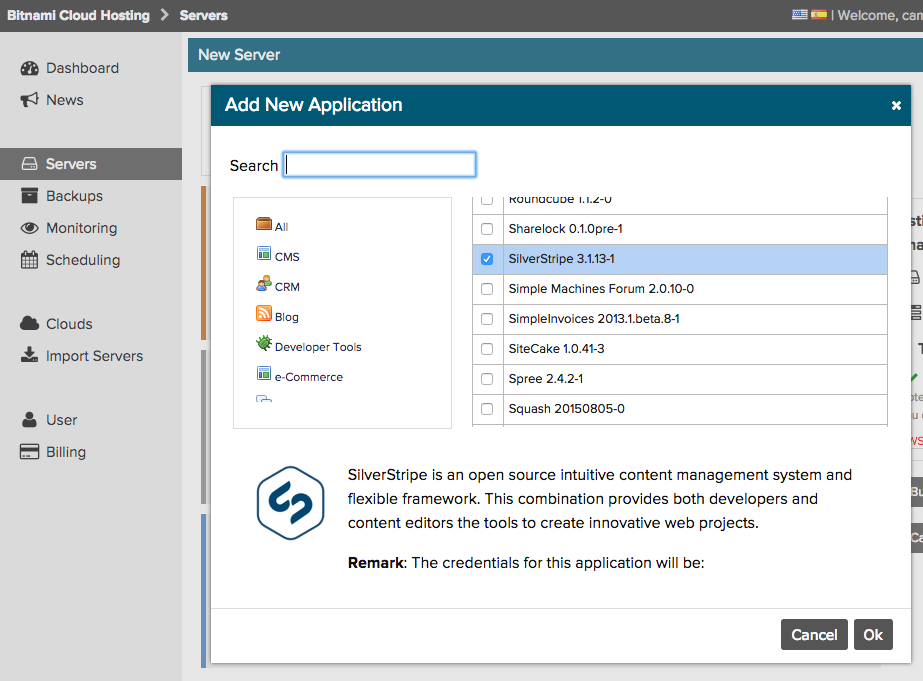Click the Import Servers download icon
The width and height of the screenshot is (923, 681).
tap(29, 355)
